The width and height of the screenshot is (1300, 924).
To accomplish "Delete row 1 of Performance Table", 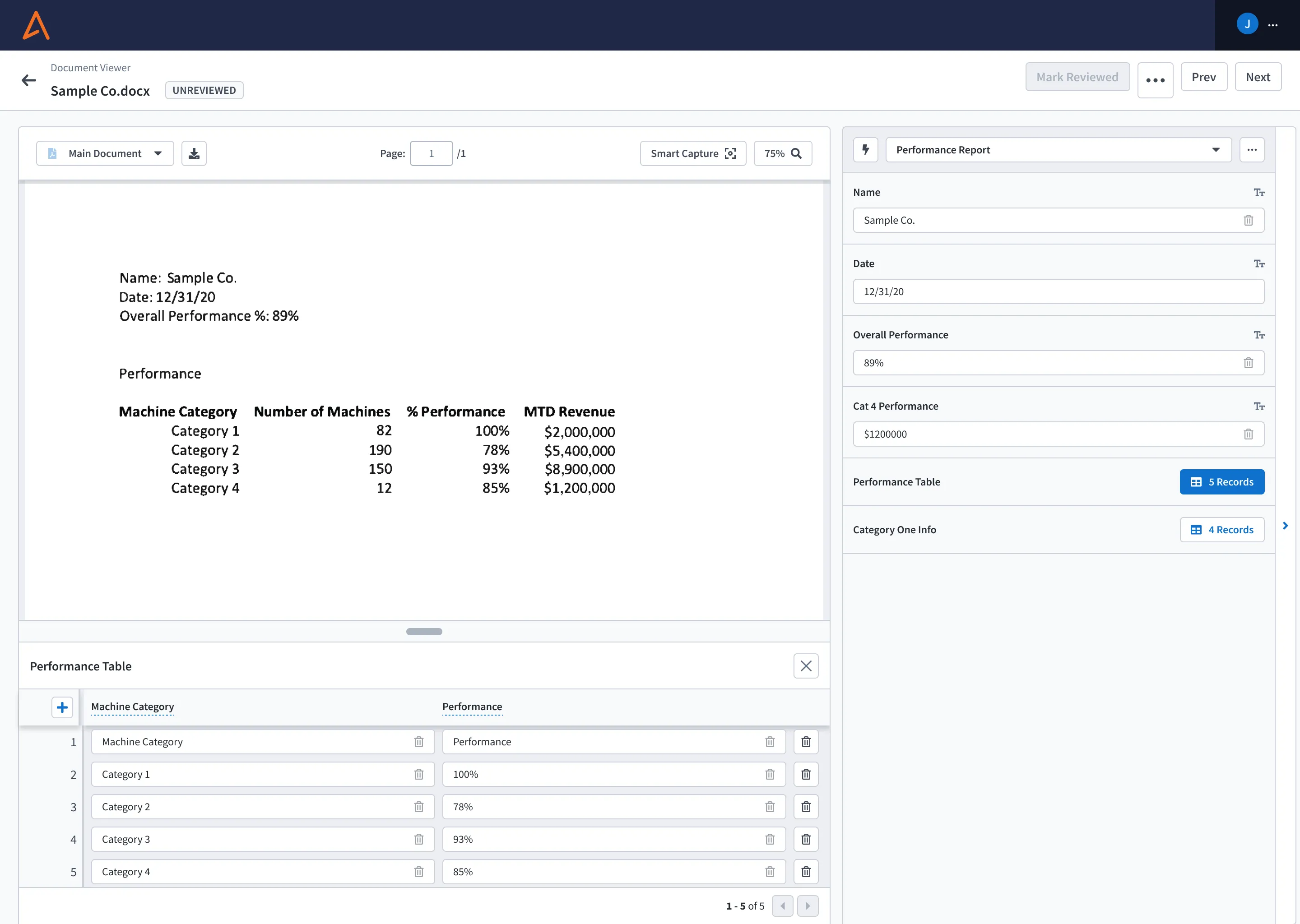I will coord(806,742).
